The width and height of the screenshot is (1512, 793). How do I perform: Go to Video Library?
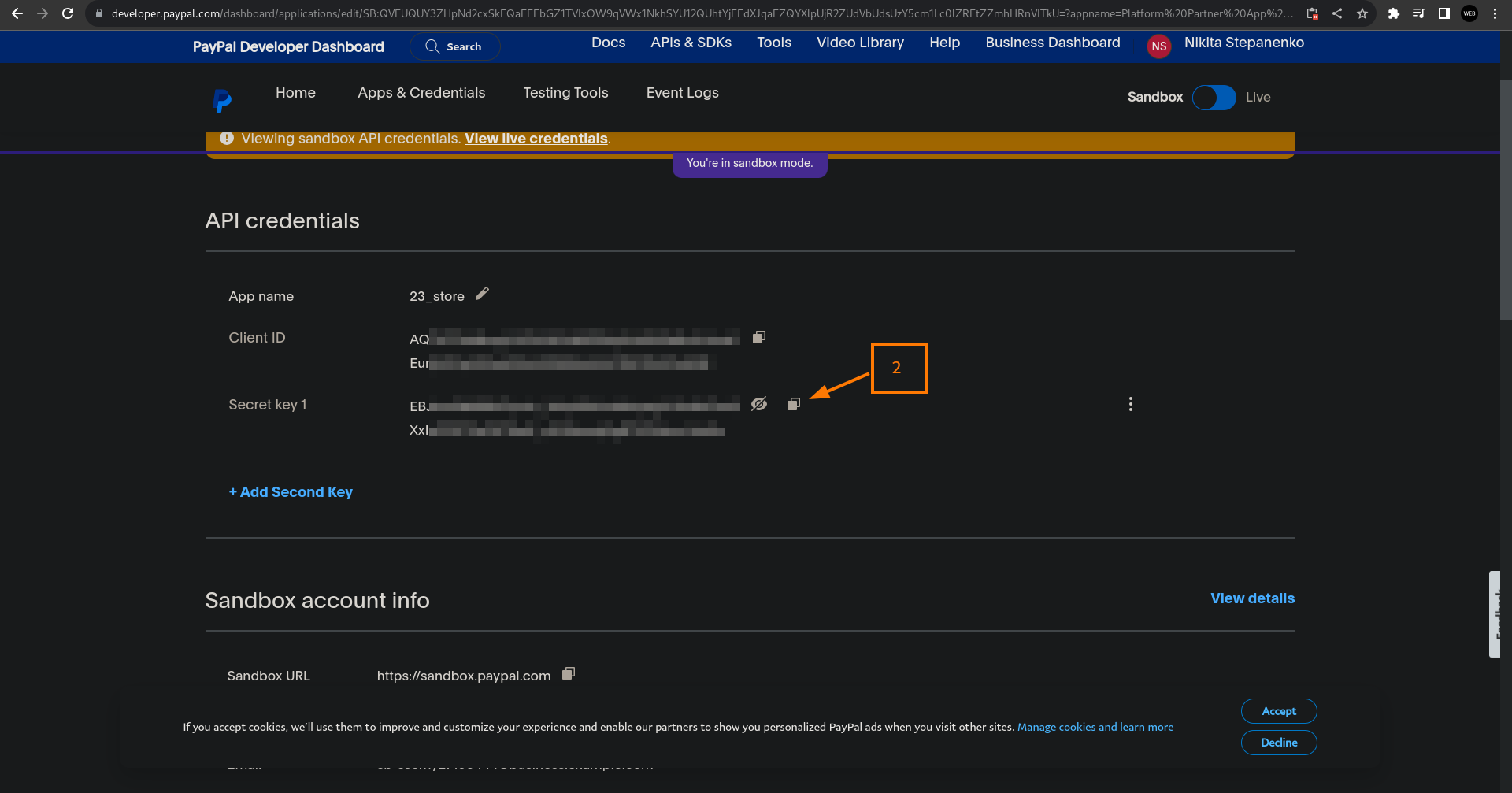860,43
